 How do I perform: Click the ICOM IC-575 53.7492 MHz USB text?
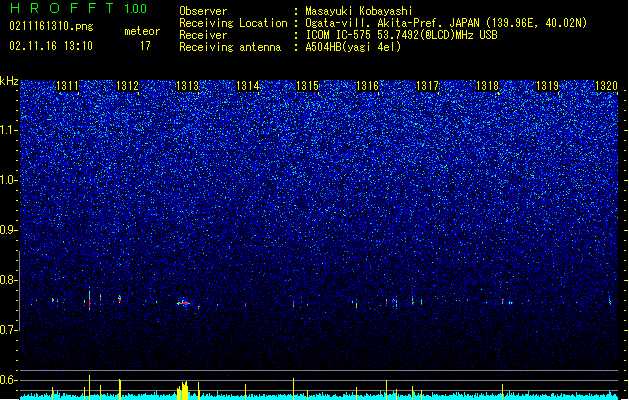(402, 35)
